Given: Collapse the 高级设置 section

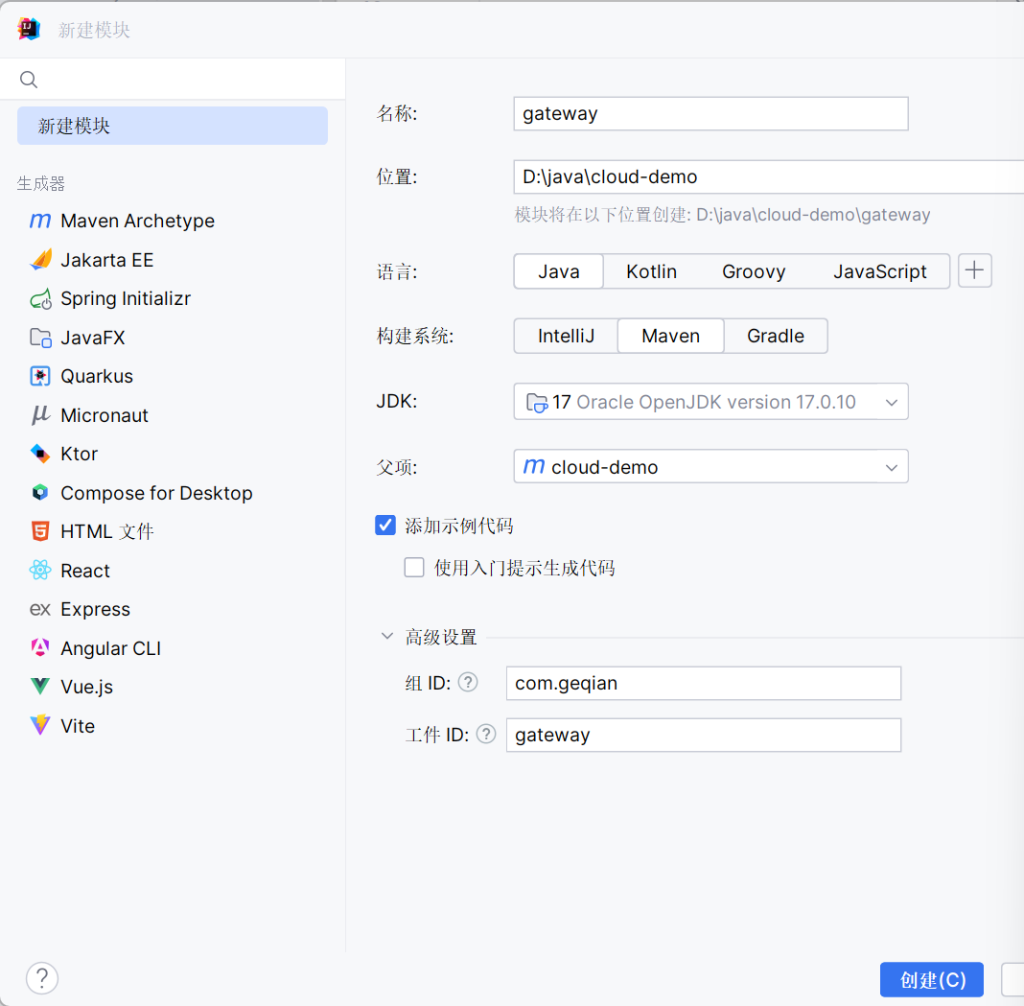Looking at the screenshot, I should (387, 636).
